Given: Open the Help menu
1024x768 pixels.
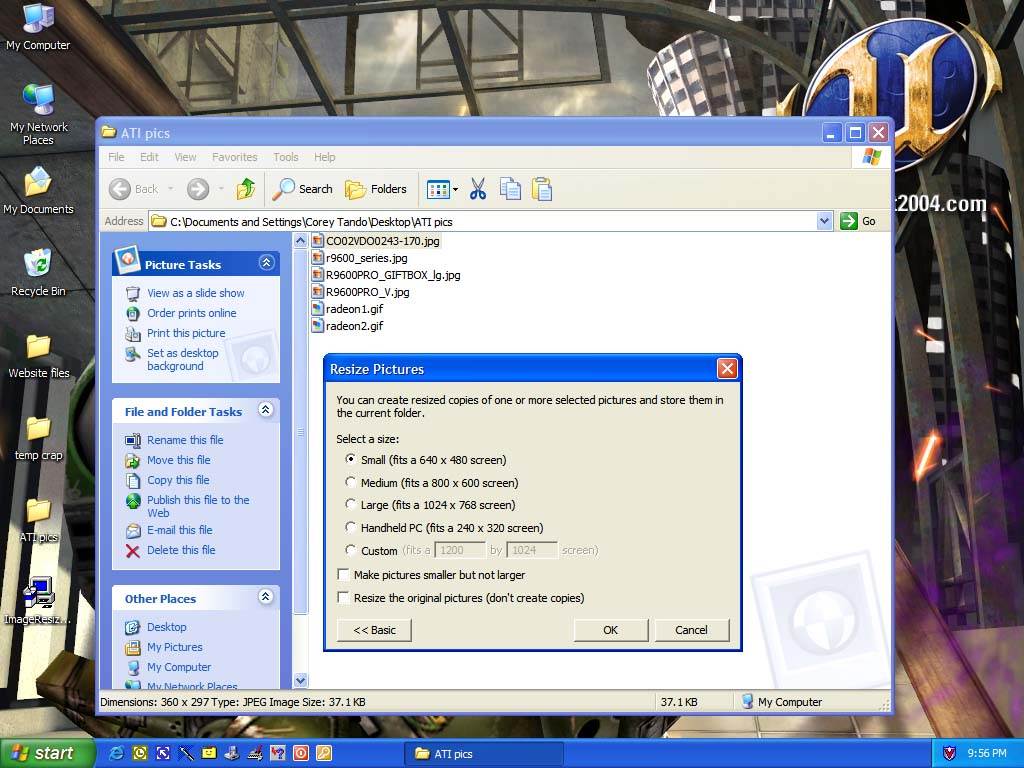Looking at the screenshot, I should pos(325,157).
